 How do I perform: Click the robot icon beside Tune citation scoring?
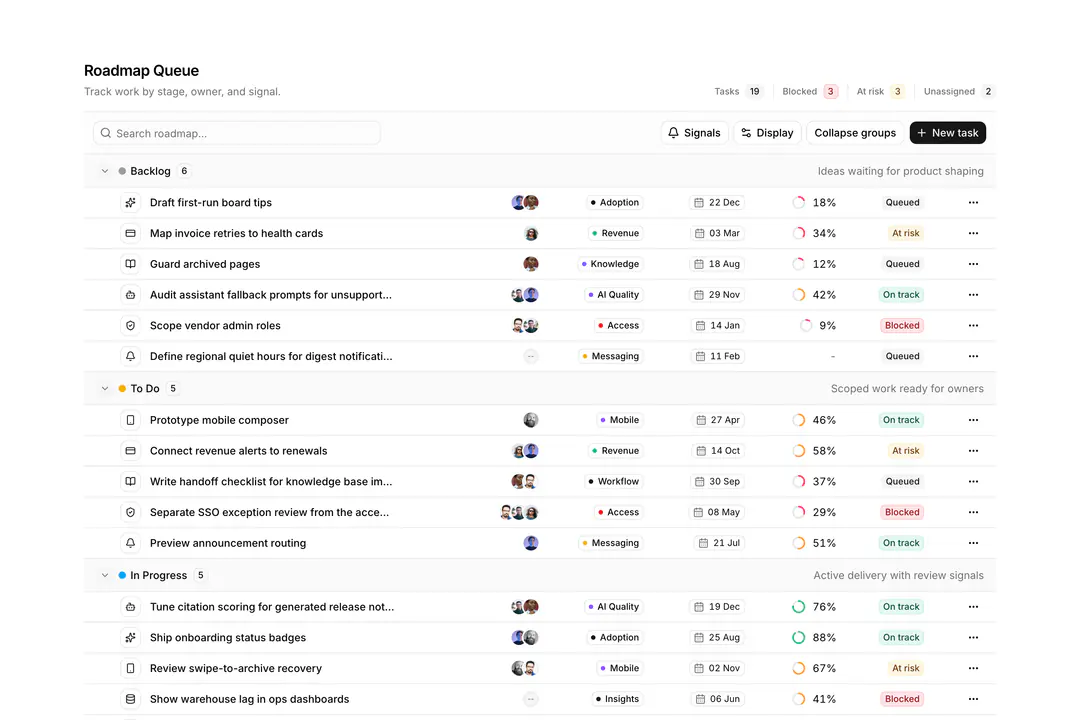click(x=130, y=607)
